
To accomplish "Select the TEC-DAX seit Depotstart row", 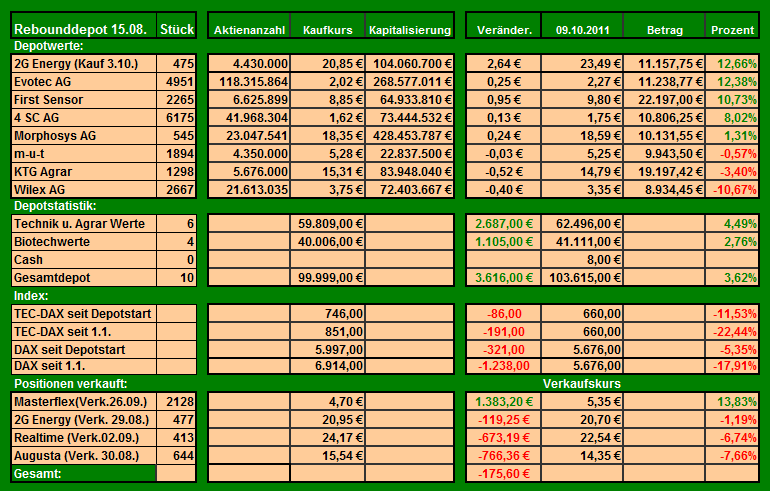I will 84,314.
